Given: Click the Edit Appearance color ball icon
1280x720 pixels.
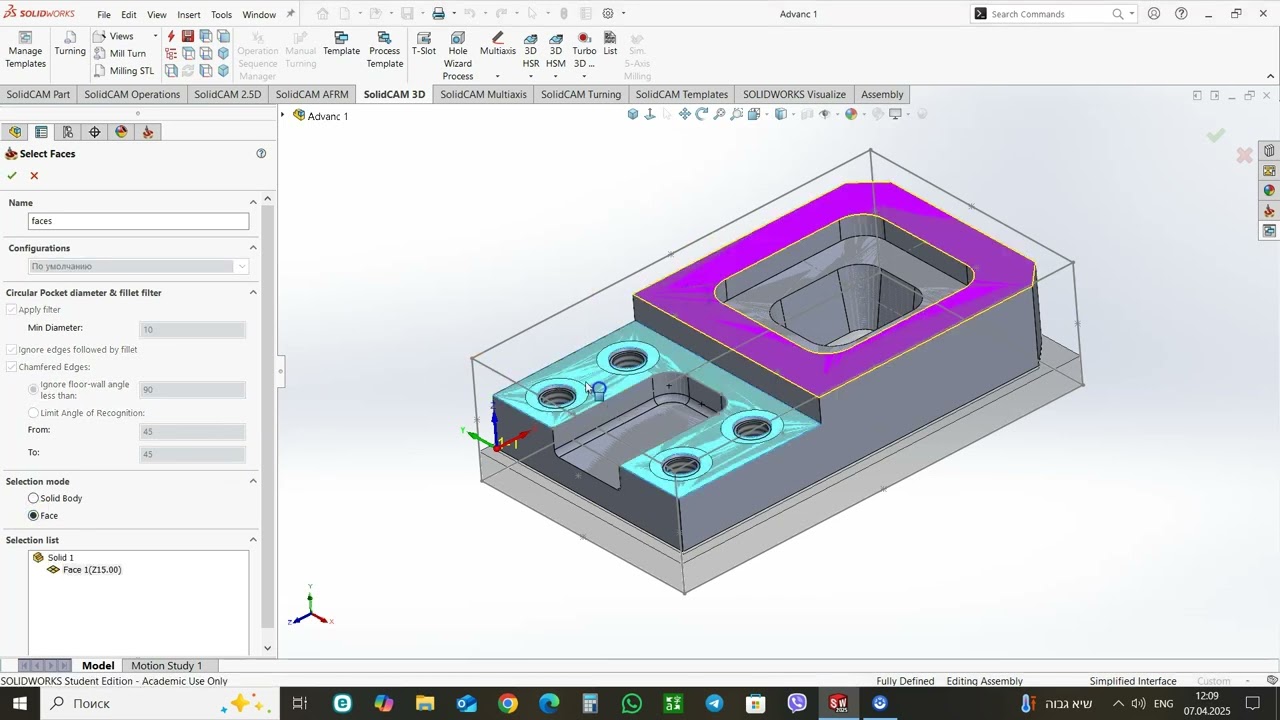Looking at the screenshot, I should (851, 114).
